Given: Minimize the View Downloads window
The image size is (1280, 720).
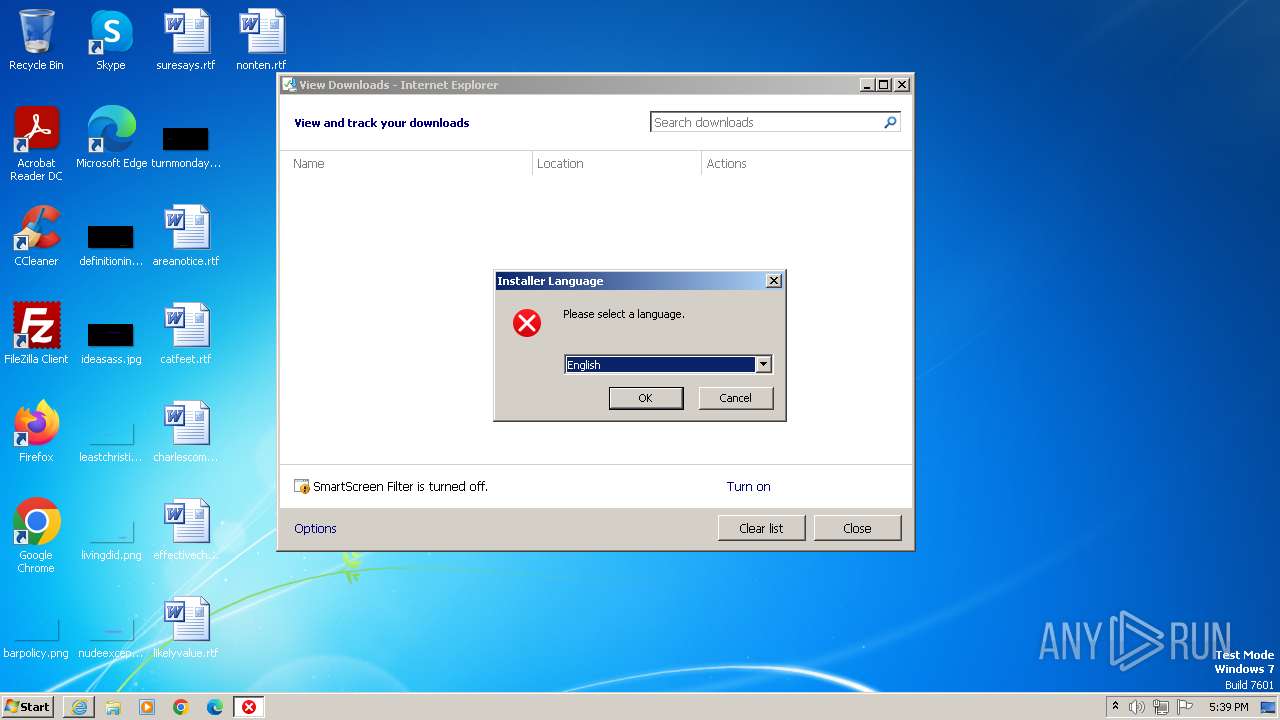Looking at the screenshot, I should (x=867, y=85).
